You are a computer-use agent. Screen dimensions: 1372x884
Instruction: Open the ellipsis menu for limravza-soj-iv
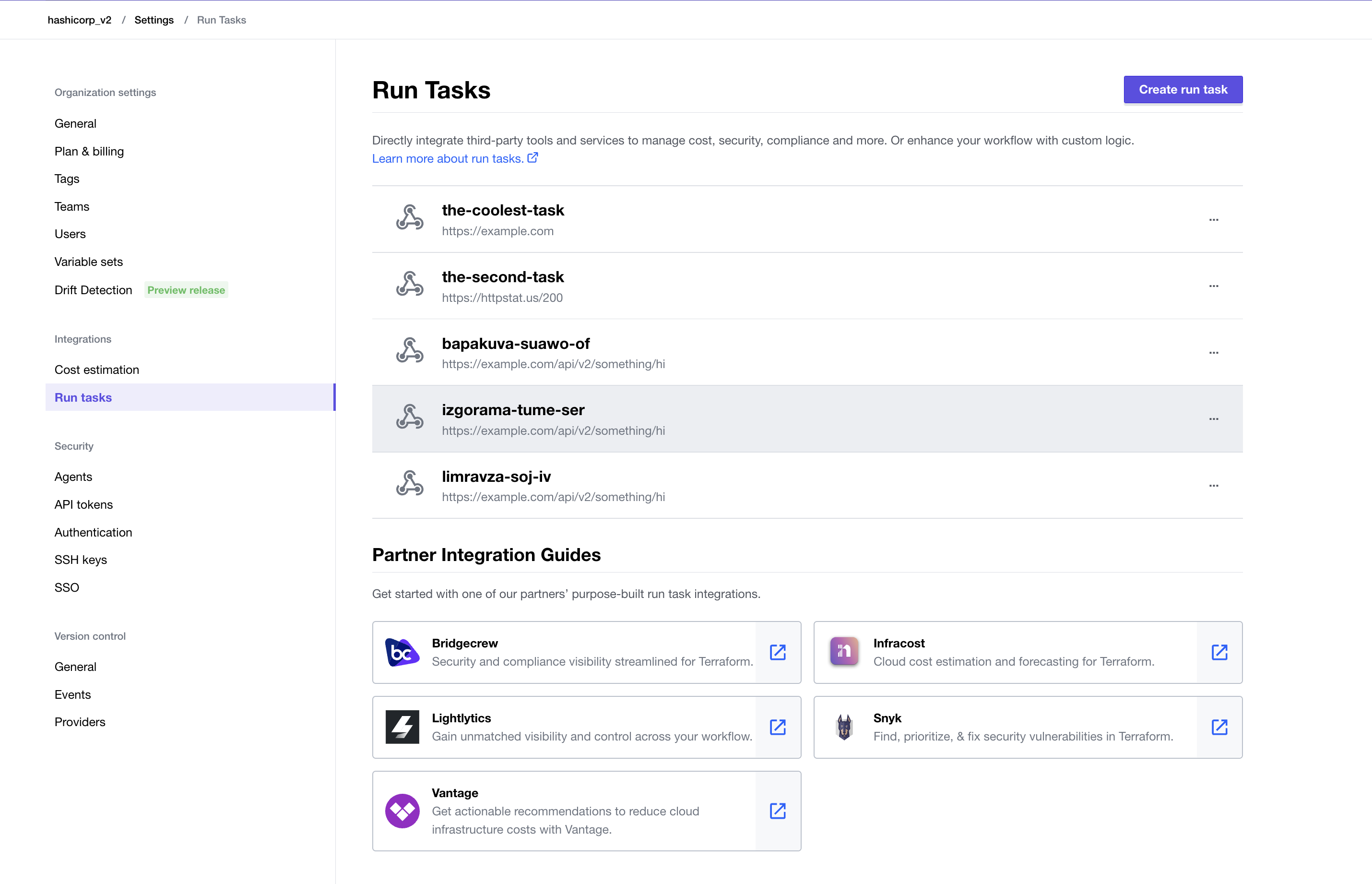pyautogui.click(x=1214, y=485)
